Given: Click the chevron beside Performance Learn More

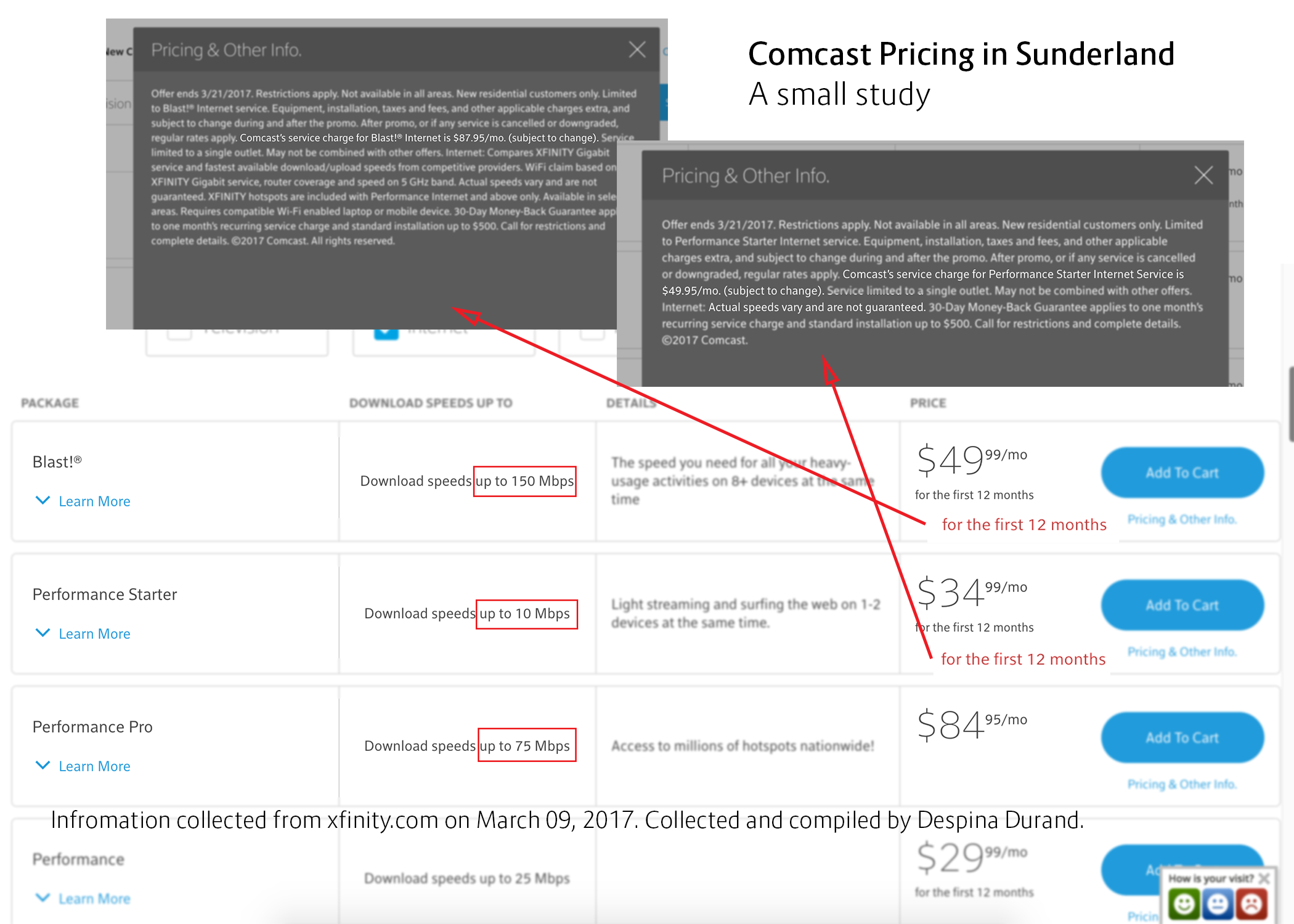Looking at the screenshot, I should [x=43, y=898].
